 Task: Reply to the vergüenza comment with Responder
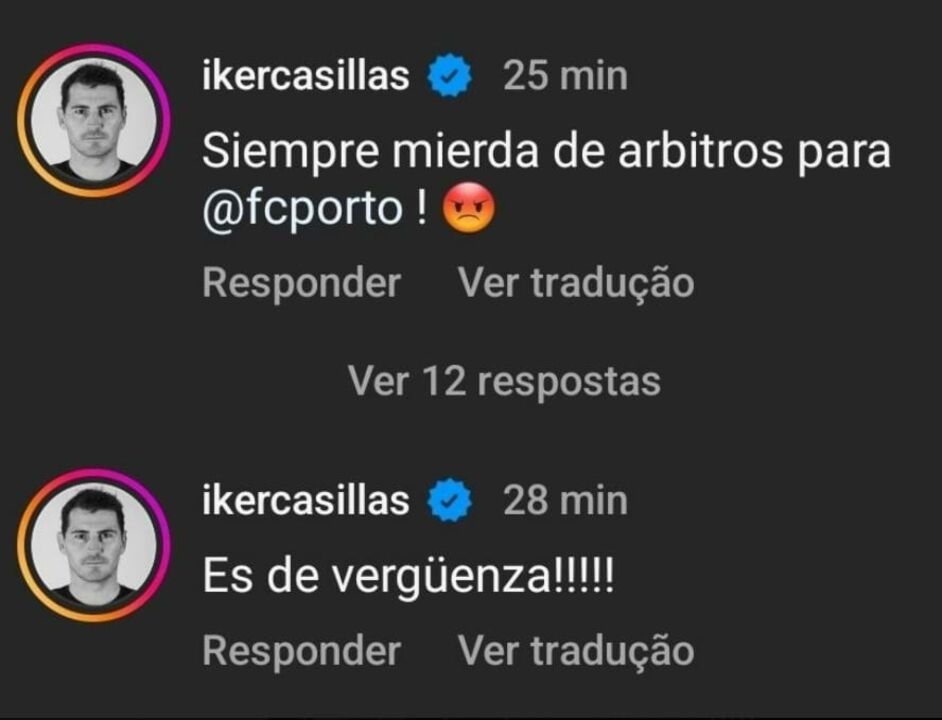302,651
